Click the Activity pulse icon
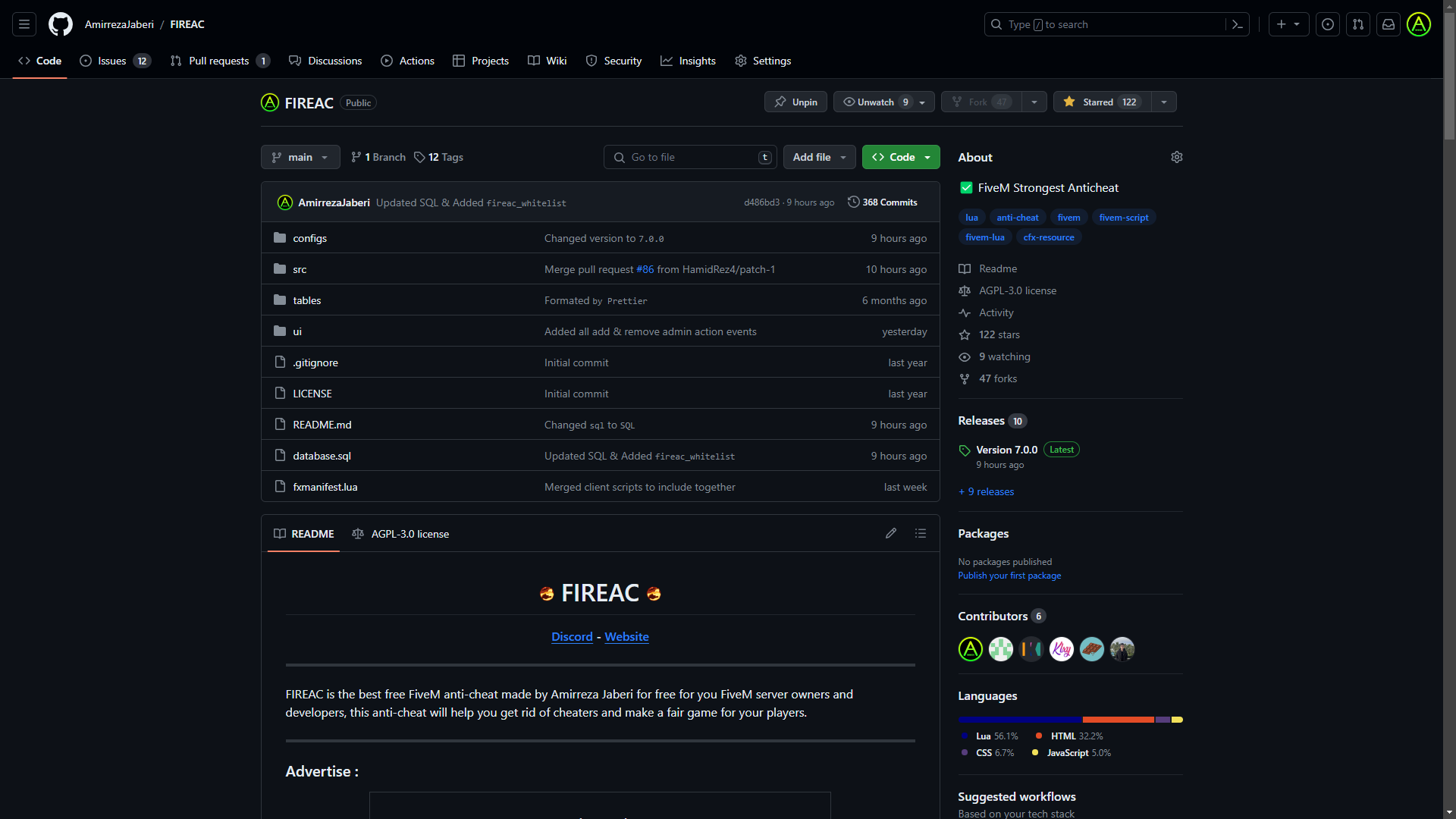The image size is (1456, 819). (965, 312)
